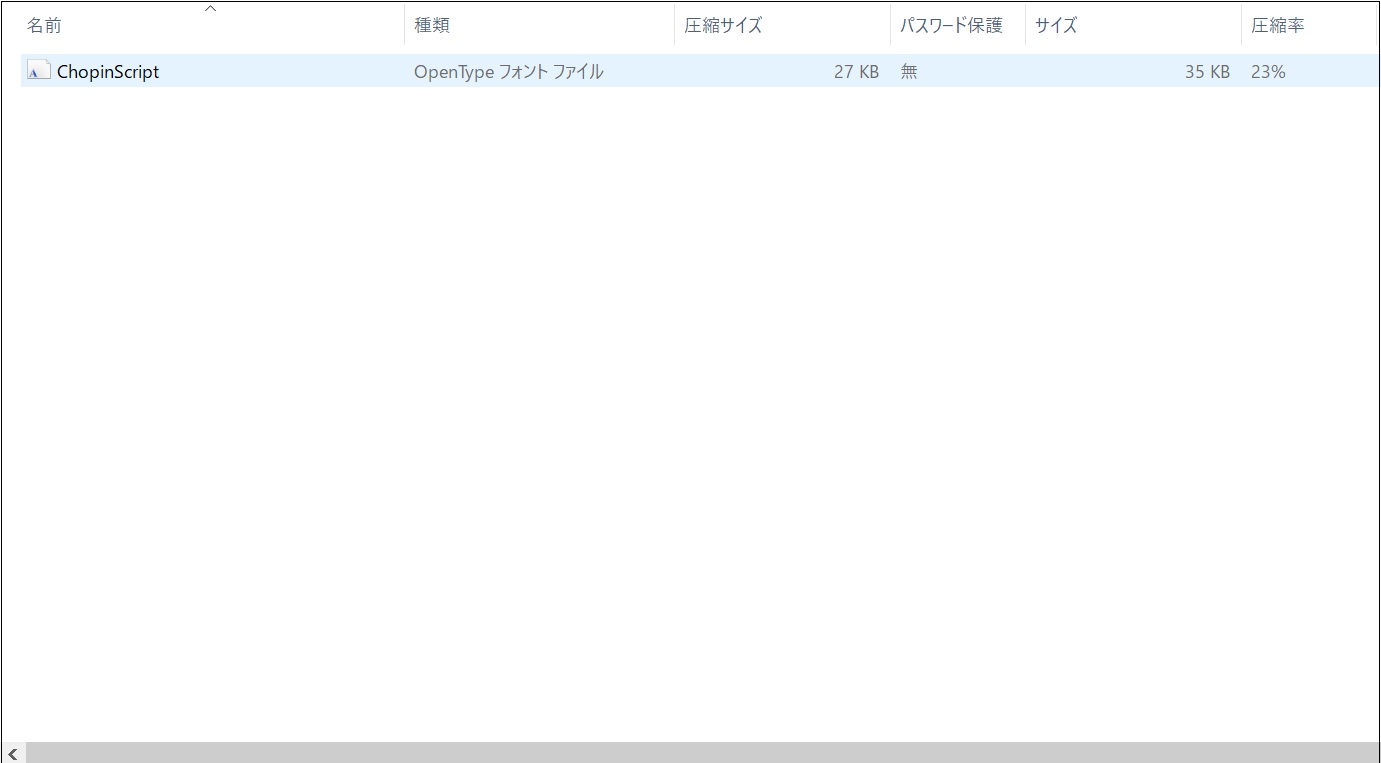The image size is (1381, 763).
Task: Click the horizontal scrollbar left arrow
Action: pyautogui.click(x=13, y=753)
